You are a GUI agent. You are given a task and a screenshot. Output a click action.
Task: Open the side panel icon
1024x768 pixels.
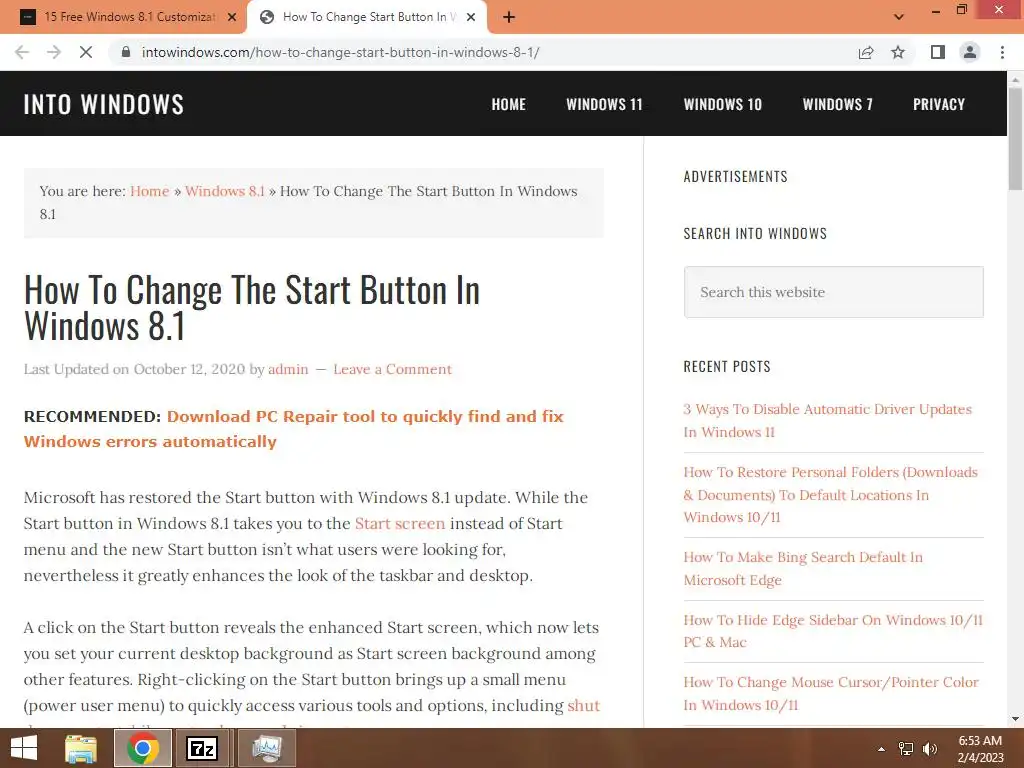[x=938, y=52]
